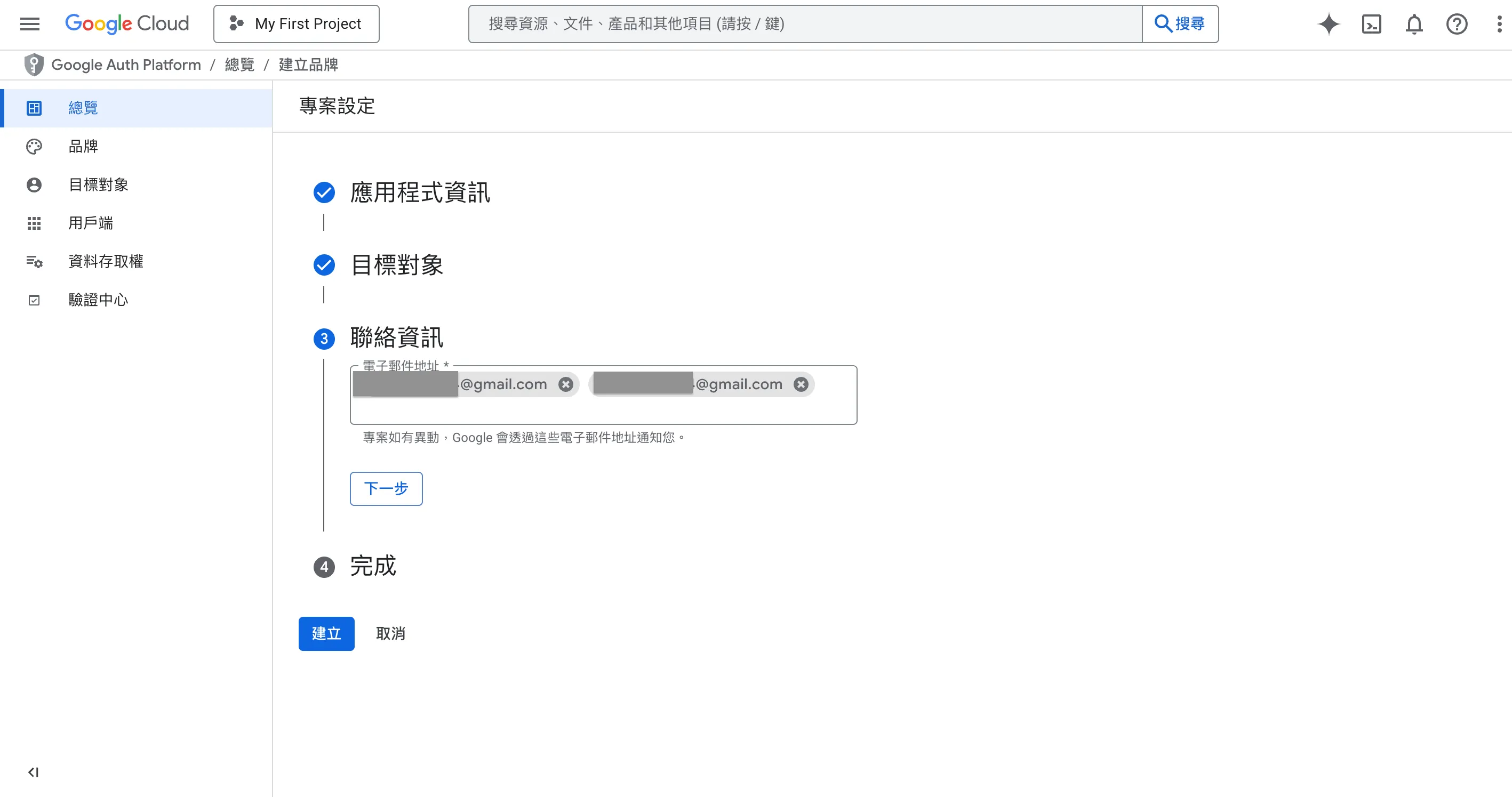Screen dimensions: 1512x797
Task: Expand step 4 完成
Action: [373, 566]
